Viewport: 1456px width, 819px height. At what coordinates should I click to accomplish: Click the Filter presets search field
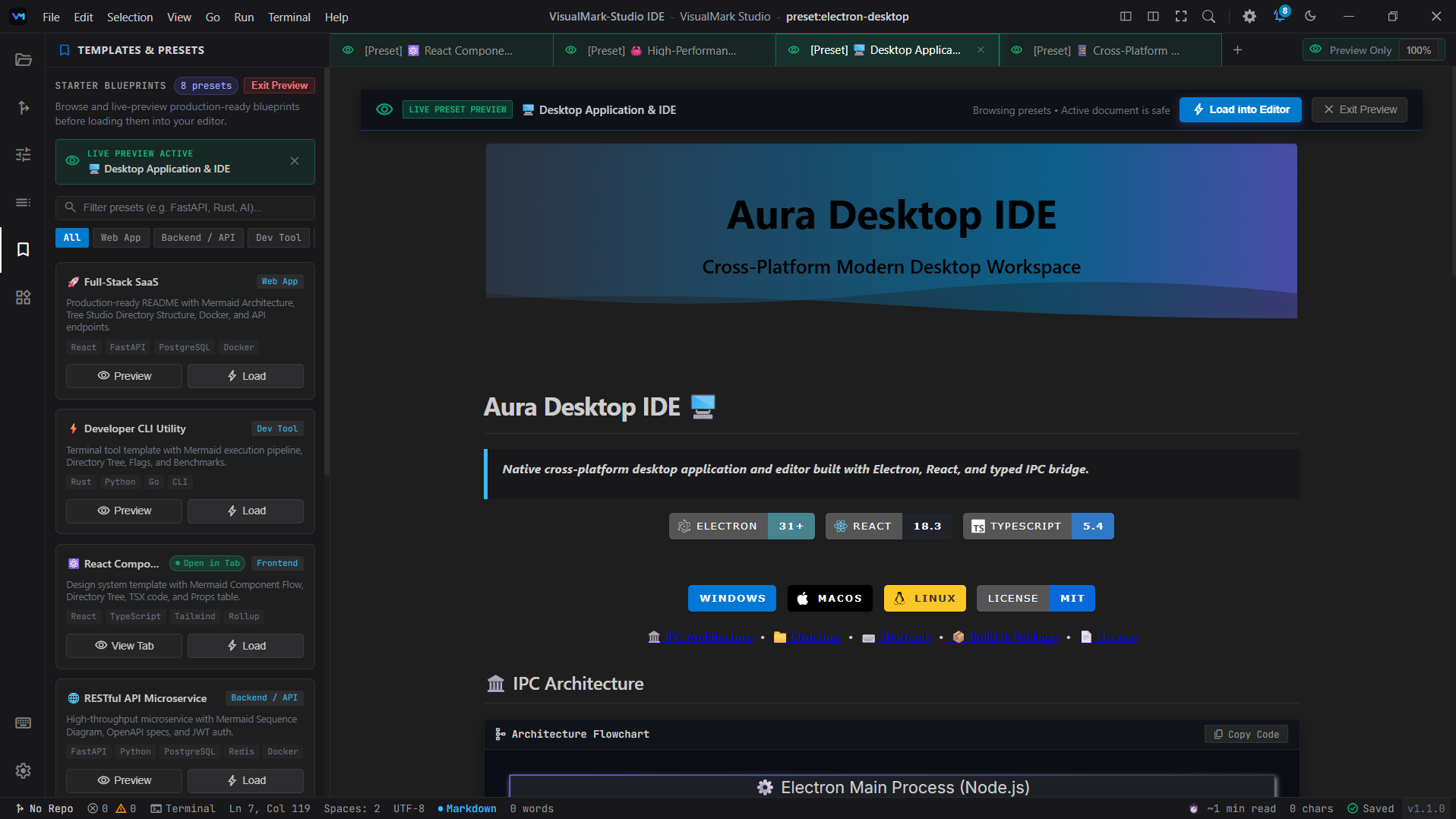tap(185, 207)
